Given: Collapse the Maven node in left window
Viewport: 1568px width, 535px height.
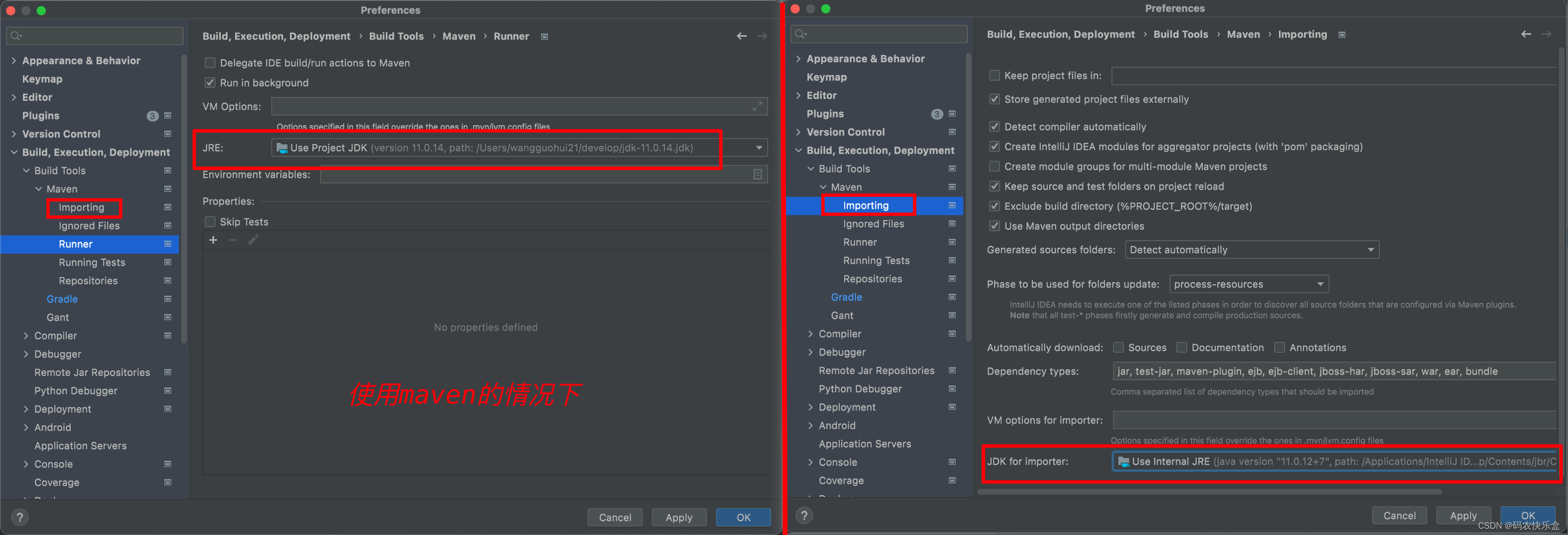Looking at the screenshot, I should [38, 189].
